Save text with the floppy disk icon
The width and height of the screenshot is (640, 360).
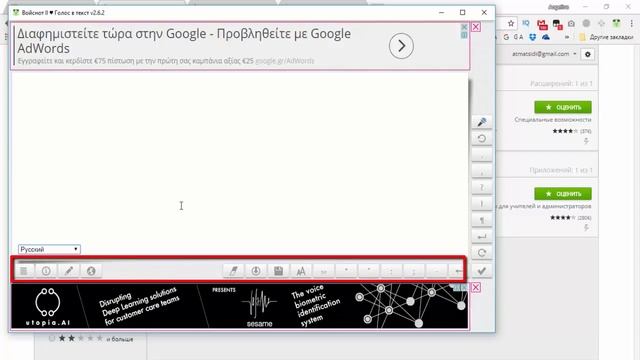(x=278, y=271)
